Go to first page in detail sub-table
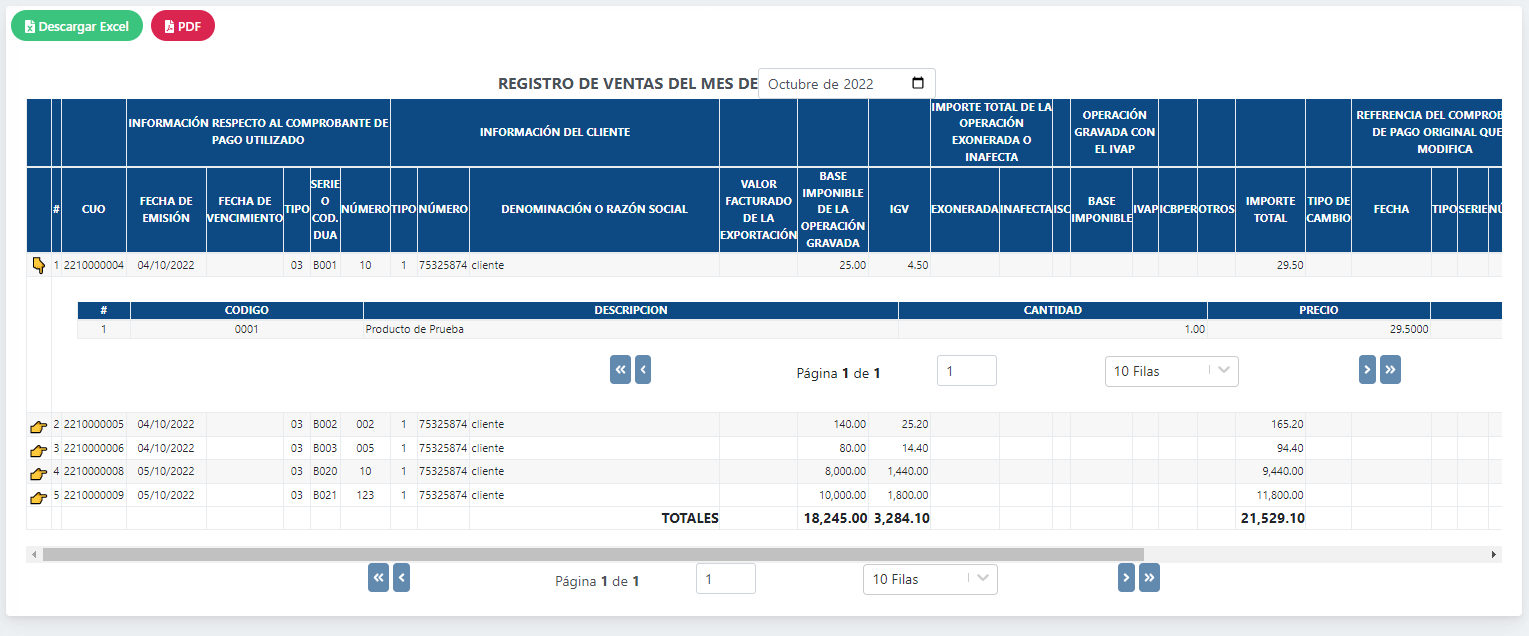The width and height of the screenshot is (1529, 636). tap(620, 370)
